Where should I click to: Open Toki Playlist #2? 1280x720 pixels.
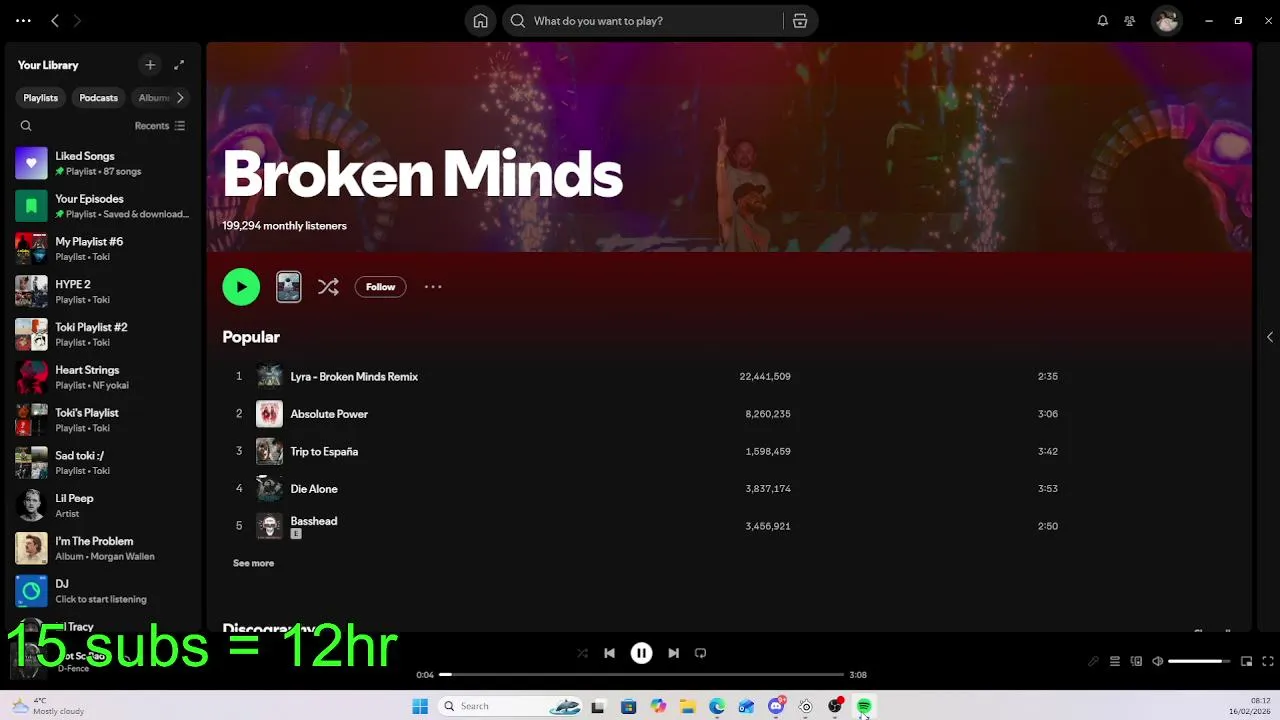tap(103, 334)
